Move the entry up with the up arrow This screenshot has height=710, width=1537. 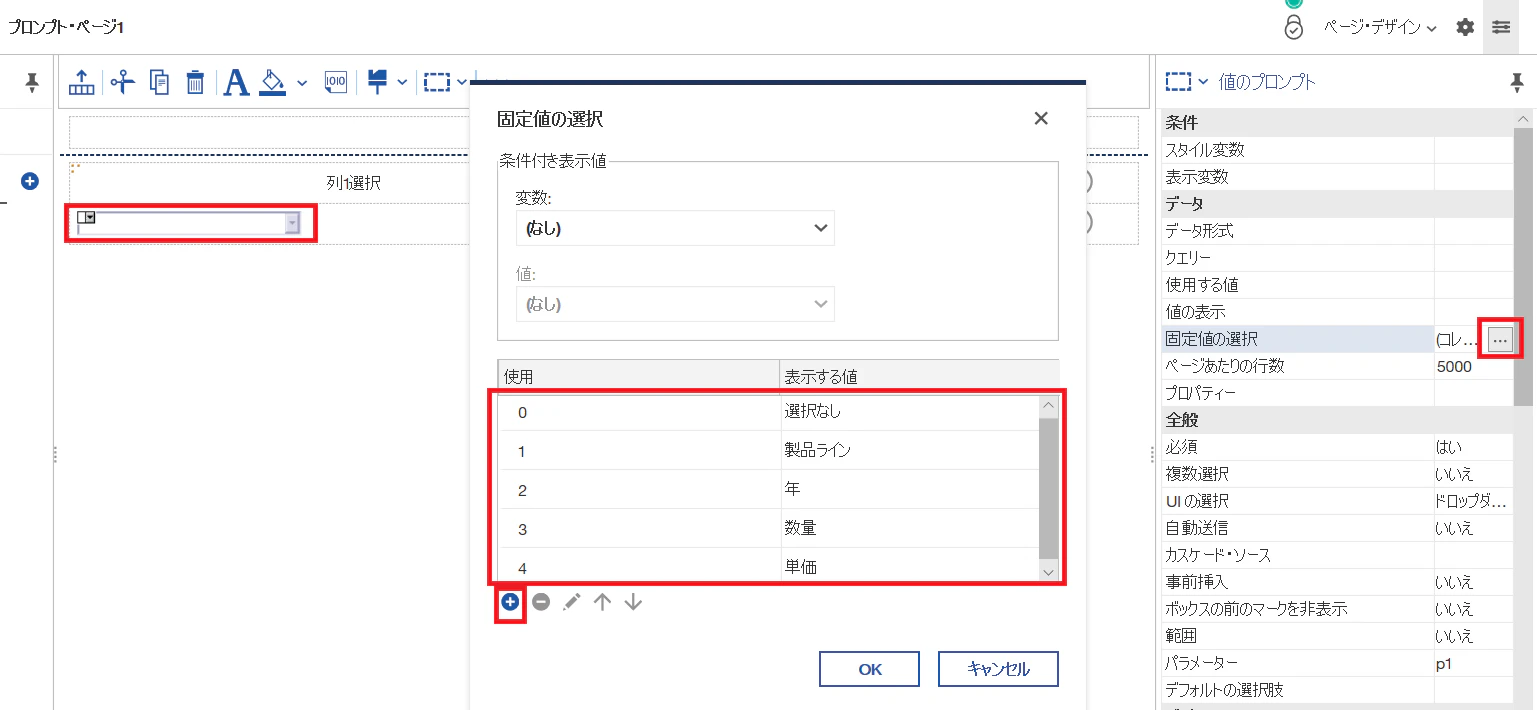602,602
